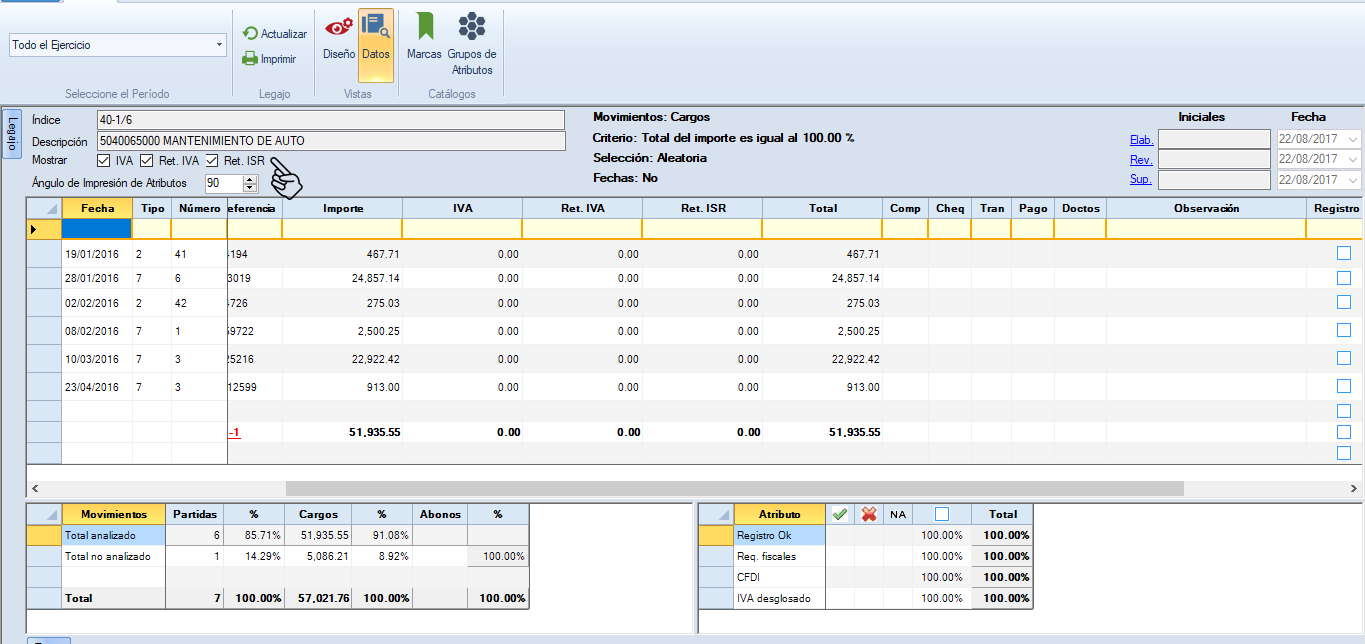
Task: Toggle the Ret. IVA checkbox
Action: 146,160
